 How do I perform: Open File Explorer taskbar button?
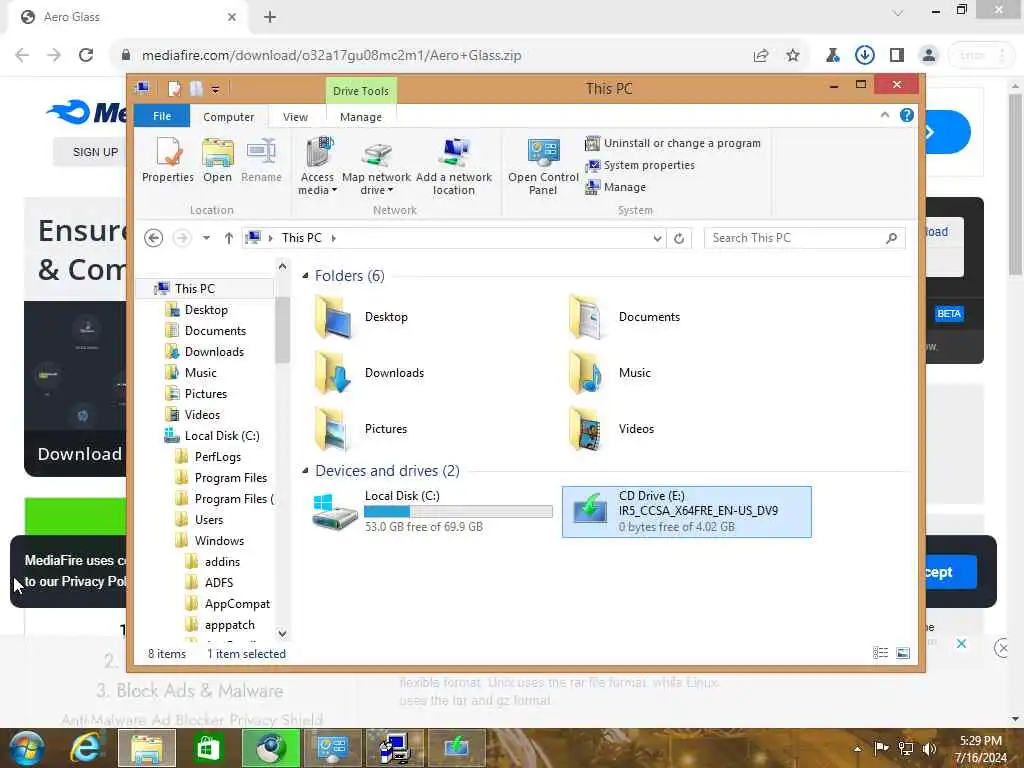(147, 748)
